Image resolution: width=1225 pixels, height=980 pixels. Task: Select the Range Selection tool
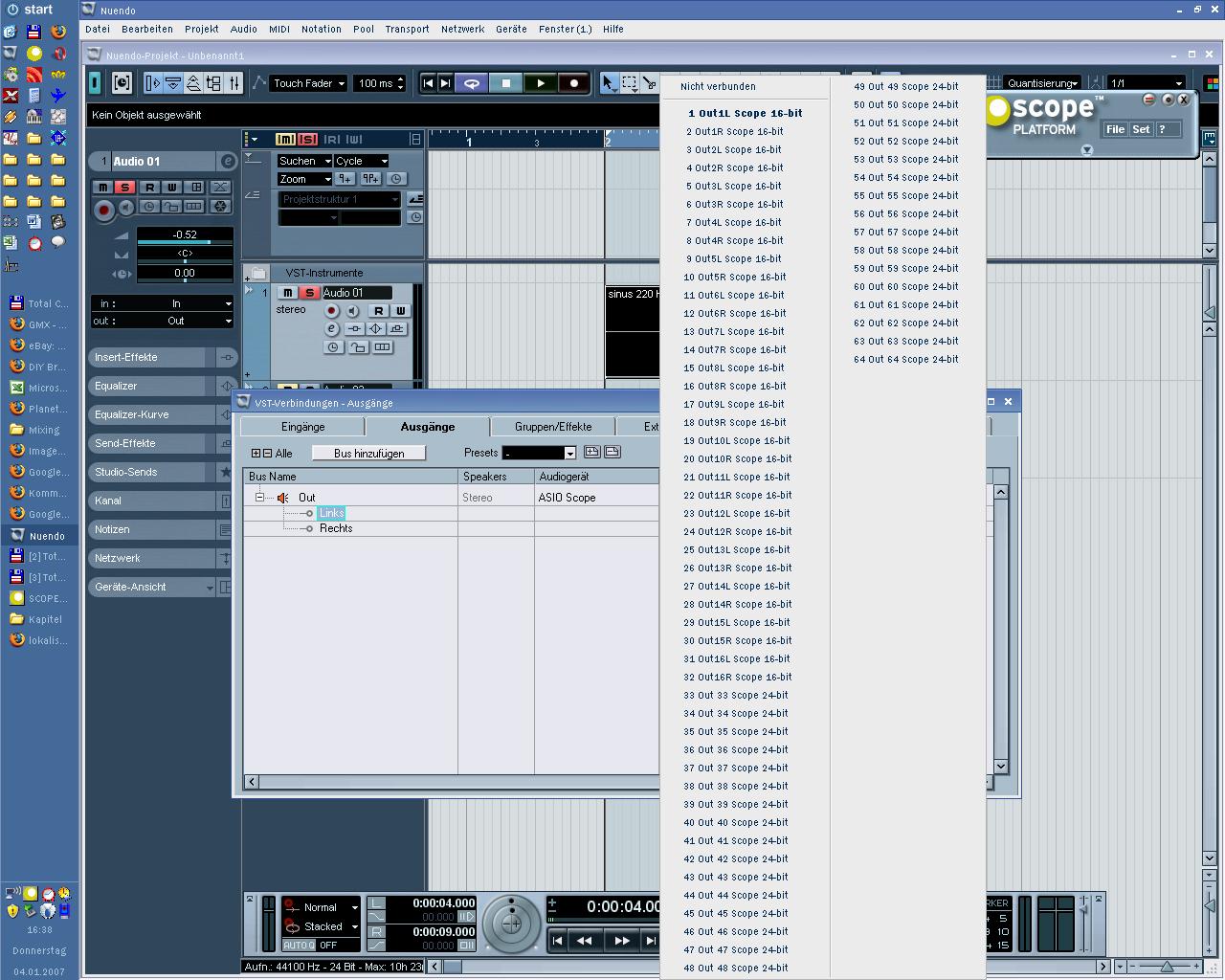pos(630,83)
